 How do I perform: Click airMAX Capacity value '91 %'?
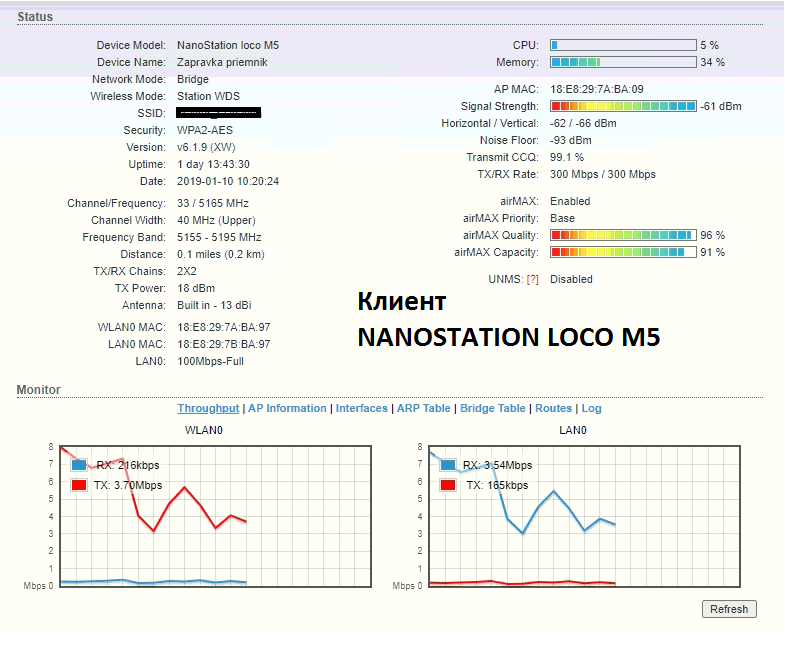point(712,252)
